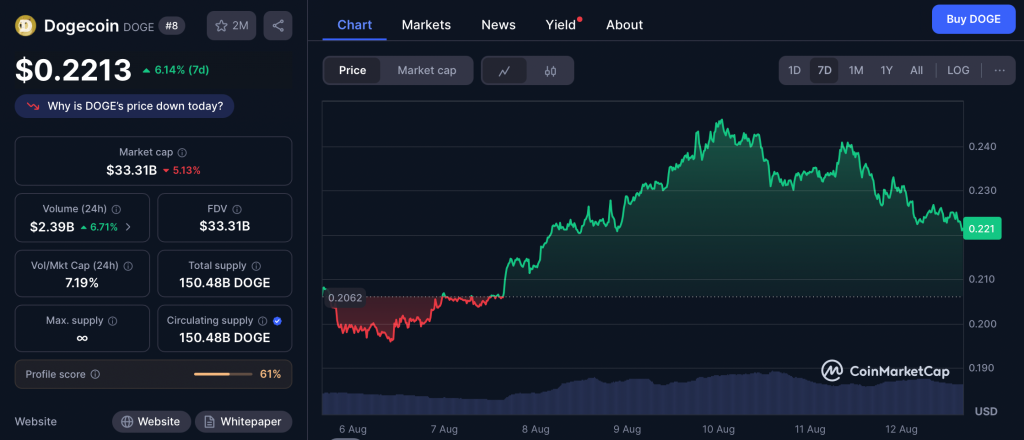Image resolution: width=1024 pixels, height=440 pixels.
Task: Expand Volume (24h) details chevron
Action: coord(128,227)
